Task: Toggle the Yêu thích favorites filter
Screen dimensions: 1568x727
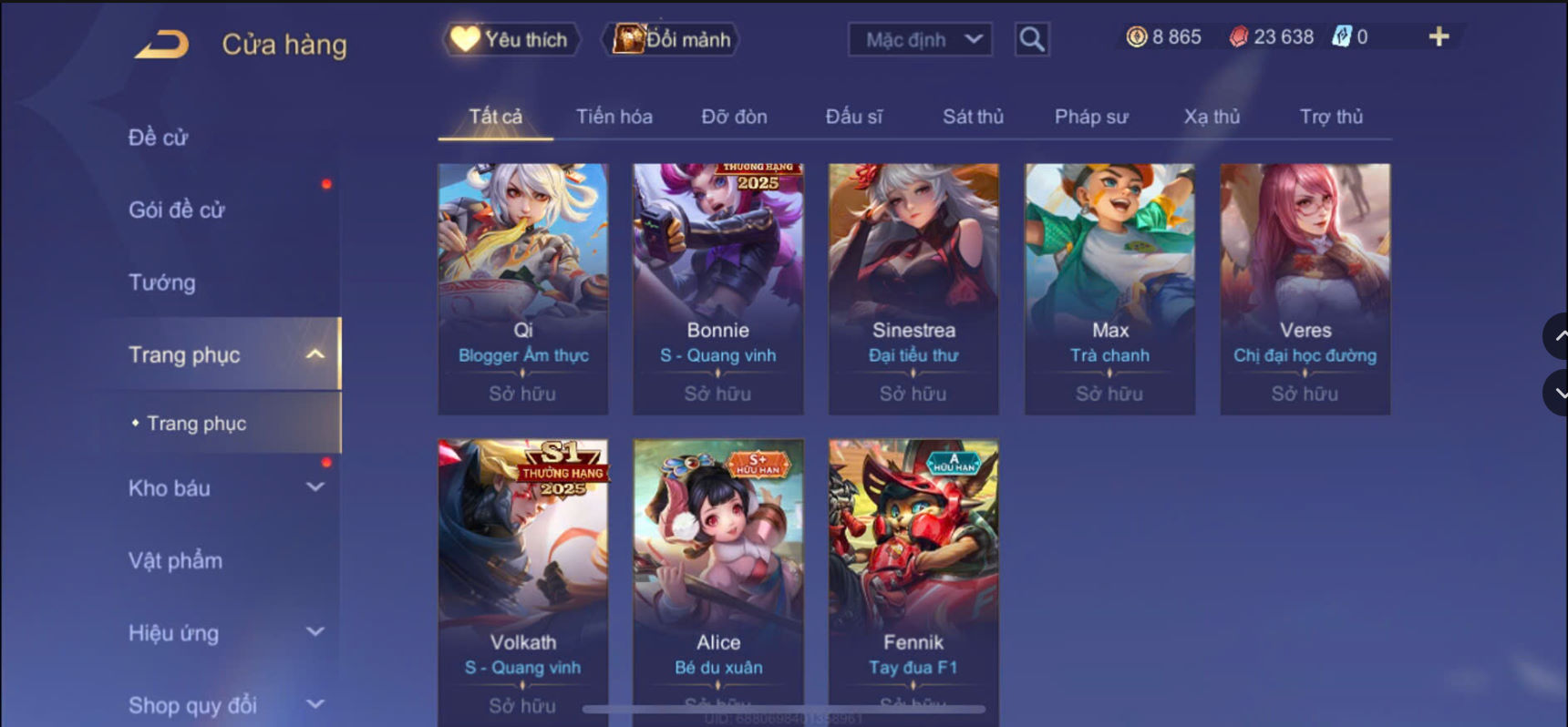Action: [x=511, y=39]
